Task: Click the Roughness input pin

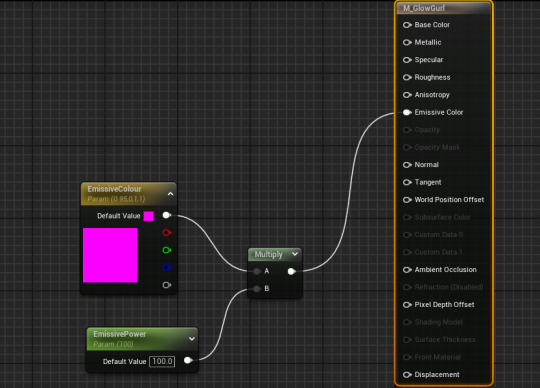Action: coord(407,77)
